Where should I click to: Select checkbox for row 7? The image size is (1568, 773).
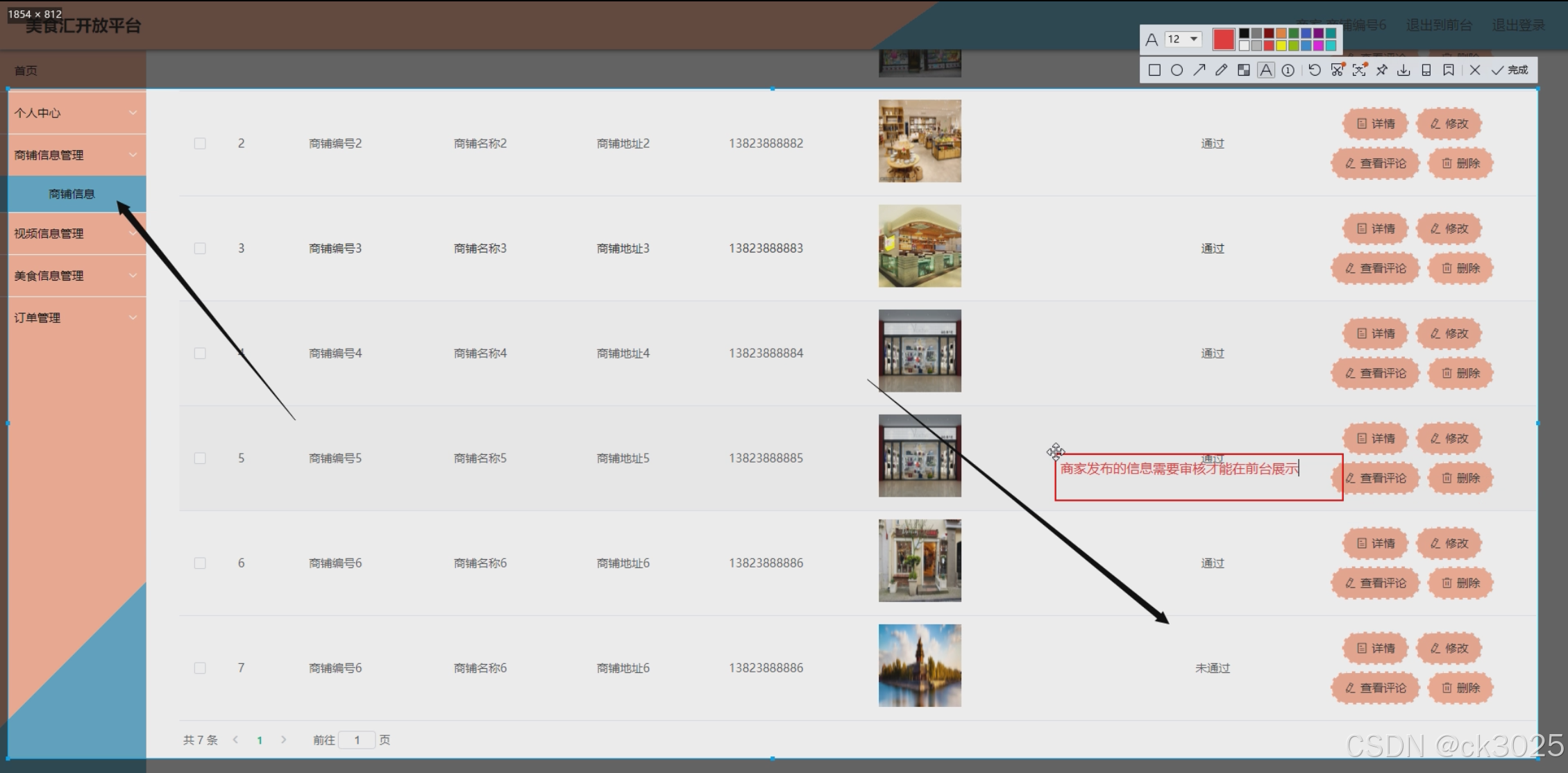click(x=200, y=668)
